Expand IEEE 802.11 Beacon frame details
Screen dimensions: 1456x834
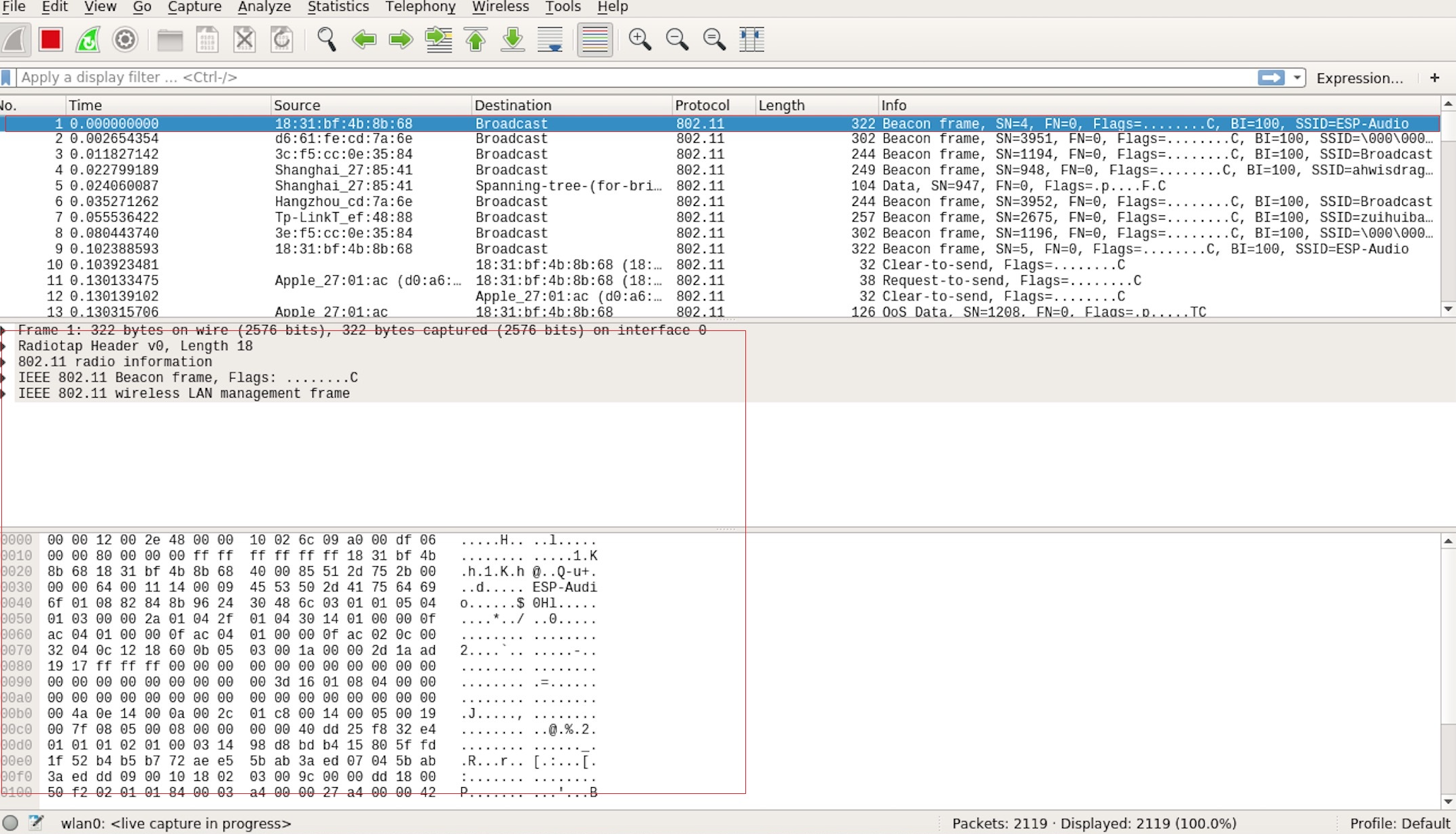(x=5, y=377)
